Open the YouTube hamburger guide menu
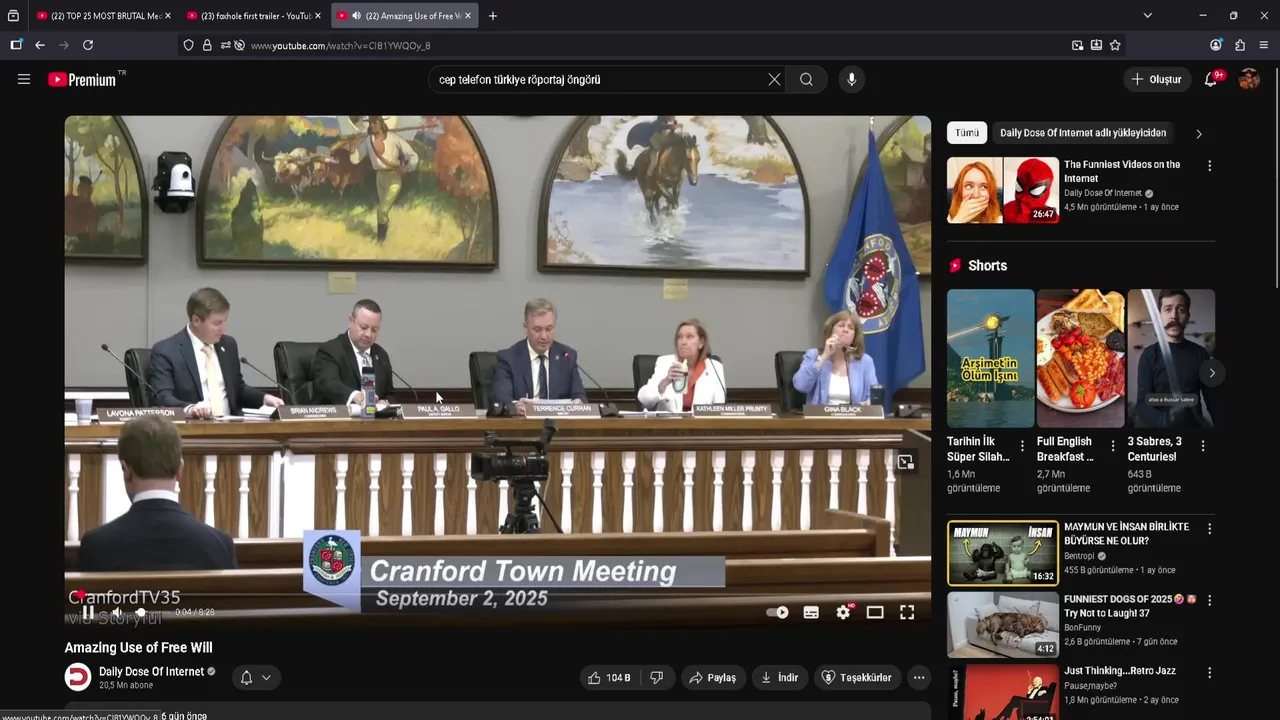This screenshot has width=1280, height=720. [24, 79]
